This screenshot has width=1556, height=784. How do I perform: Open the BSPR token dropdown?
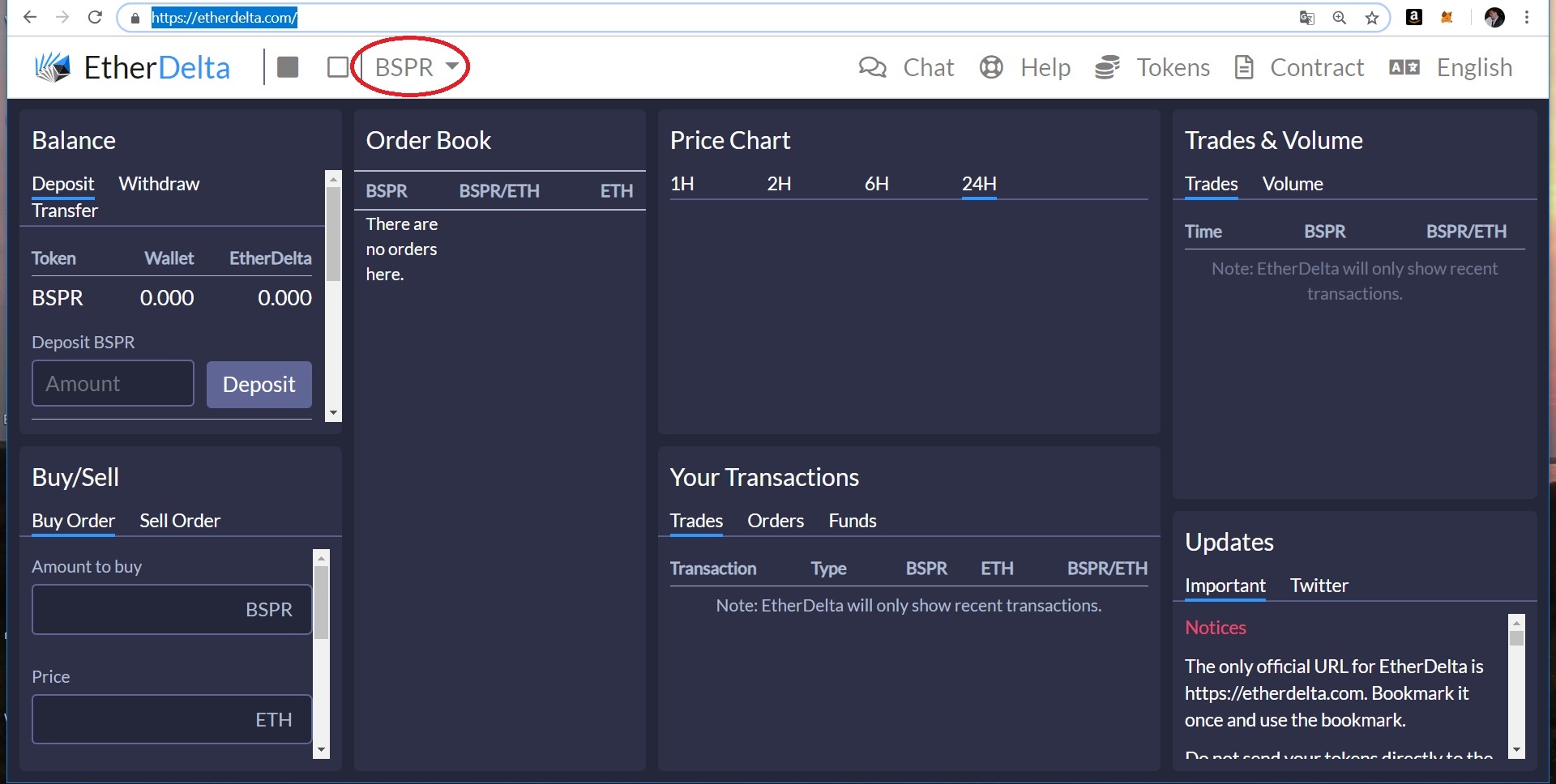(x=417, y=66)
